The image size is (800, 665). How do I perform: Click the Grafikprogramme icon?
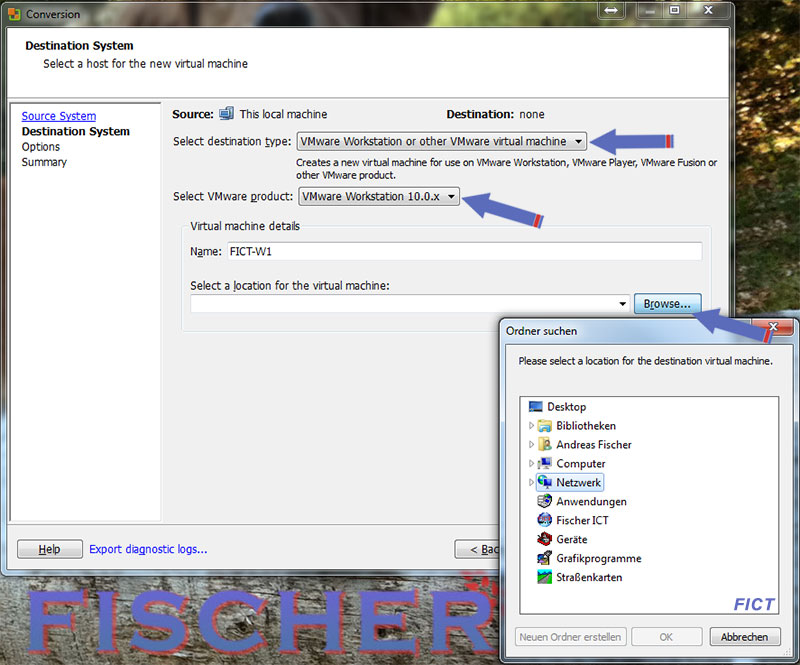point(545,558)
